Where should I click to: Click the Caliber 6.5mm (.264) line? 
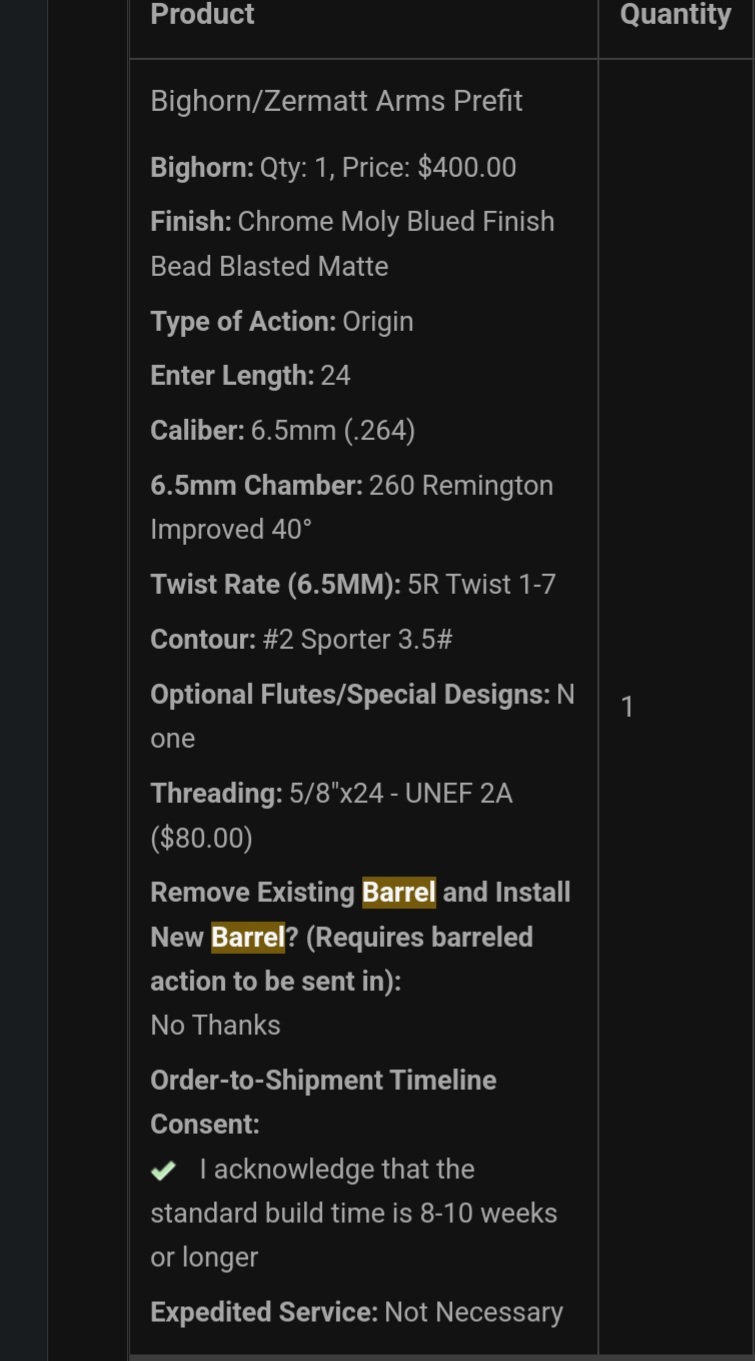pos(283,430)
